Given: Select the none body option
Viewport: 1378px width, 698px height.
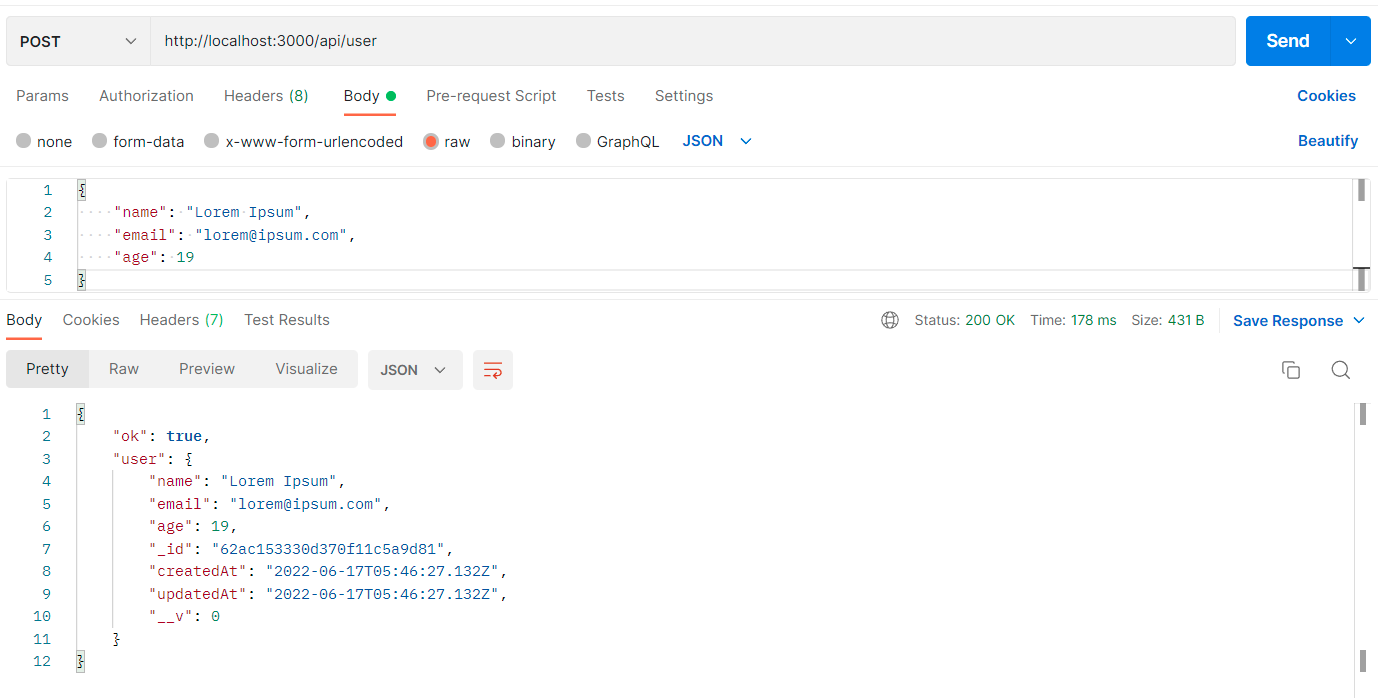Looking at the screenshot, I should (44, 141).
